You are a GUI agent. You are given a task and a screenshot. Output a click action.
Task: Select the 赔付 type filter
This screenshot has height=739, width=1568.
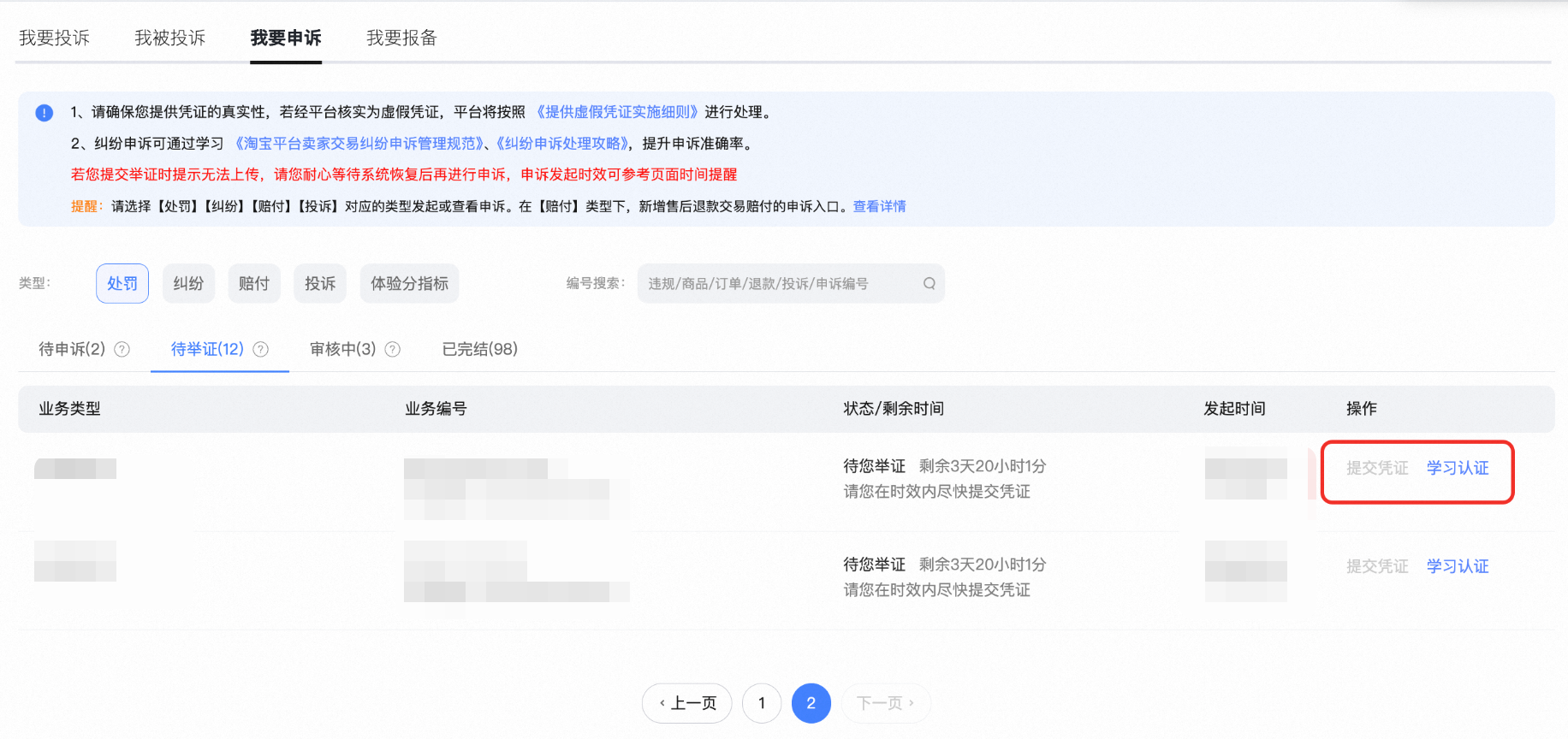pos(254,283)
